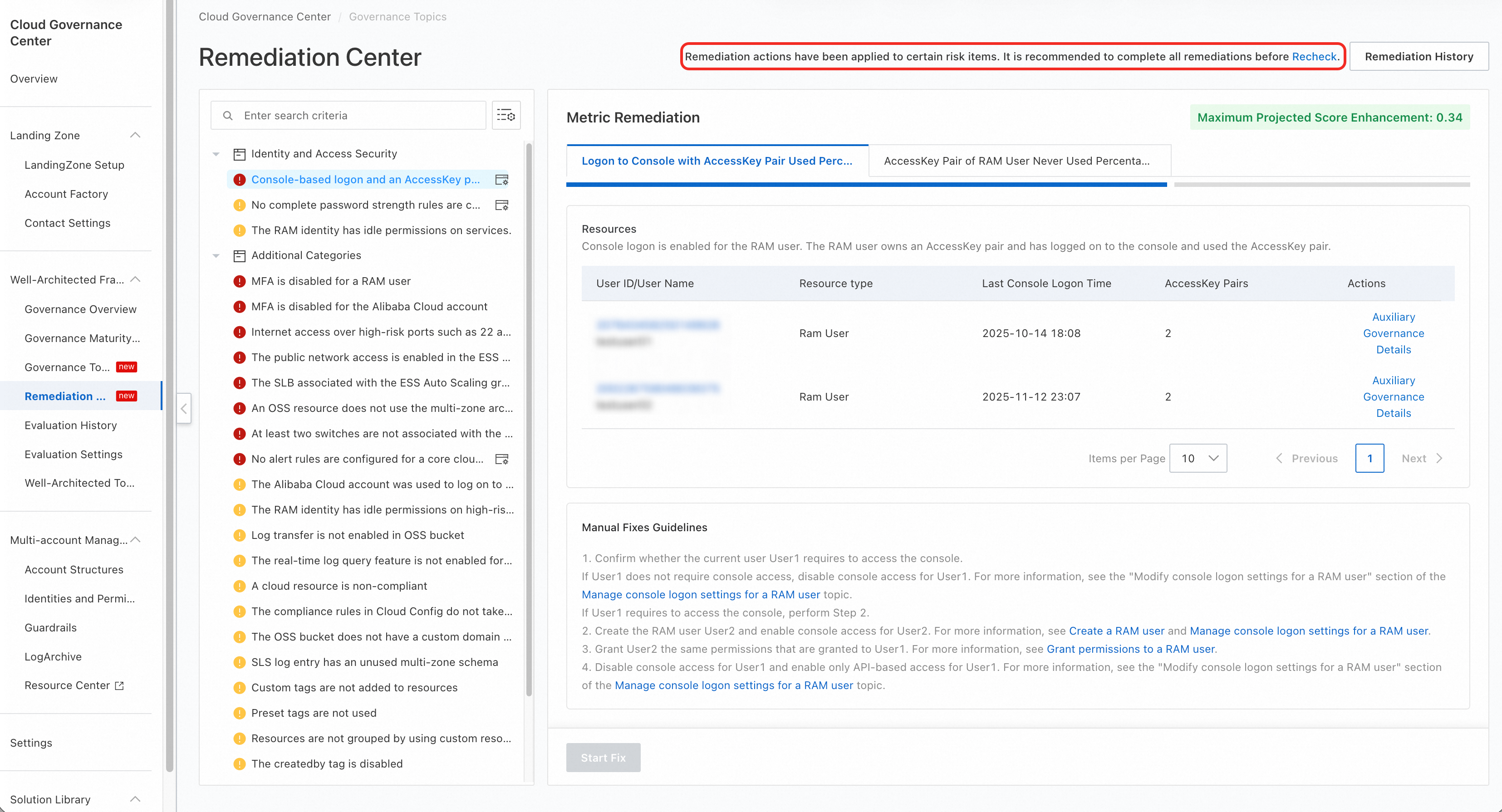The image size is (1502, 812).
Task: Click remediation icon beside No alert rules item
Action: [x=501, y=460]
